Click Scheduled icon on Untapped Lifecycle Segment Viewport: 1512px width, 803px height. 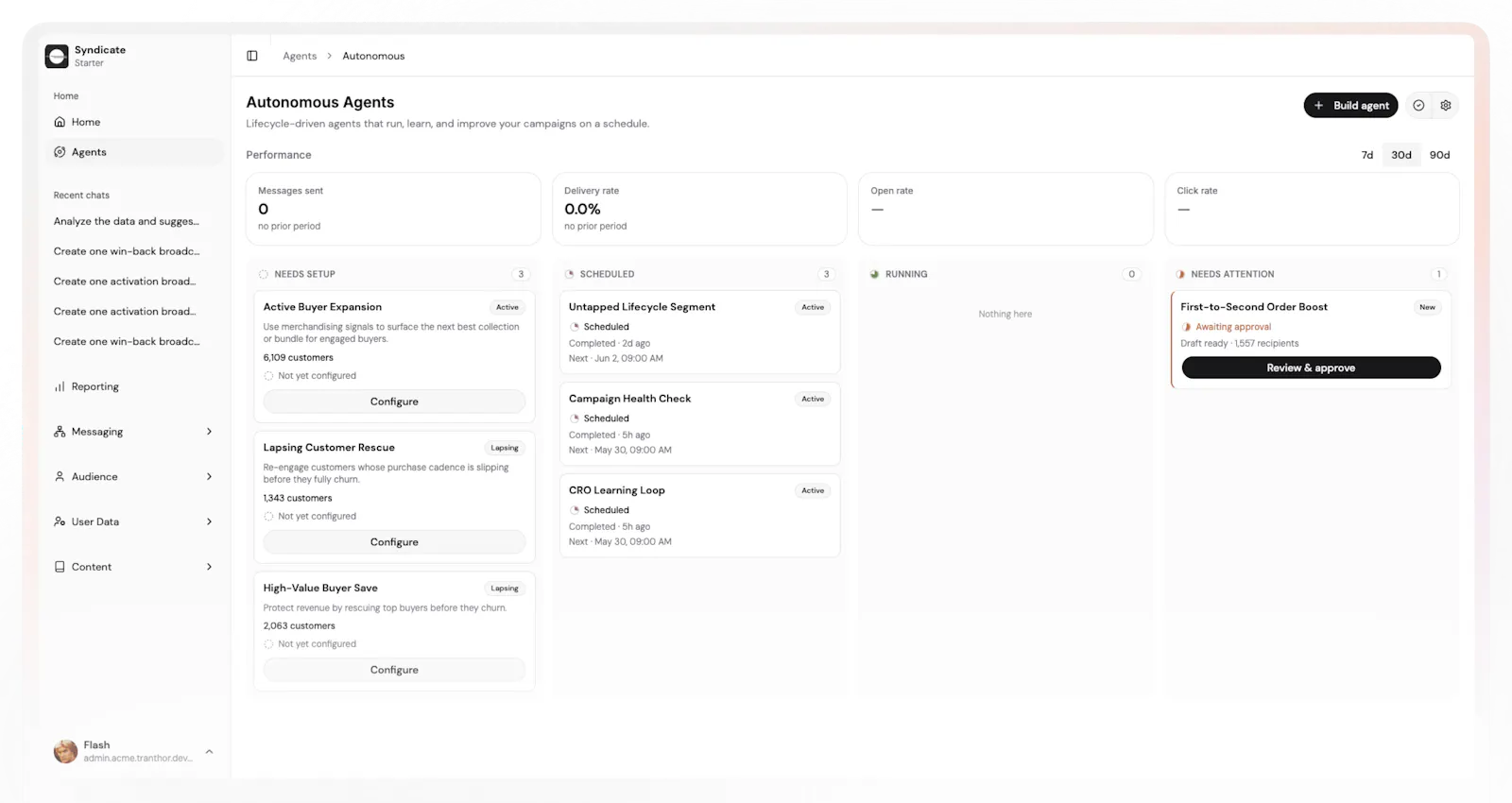pyautogui.click(x=575, y=327)
